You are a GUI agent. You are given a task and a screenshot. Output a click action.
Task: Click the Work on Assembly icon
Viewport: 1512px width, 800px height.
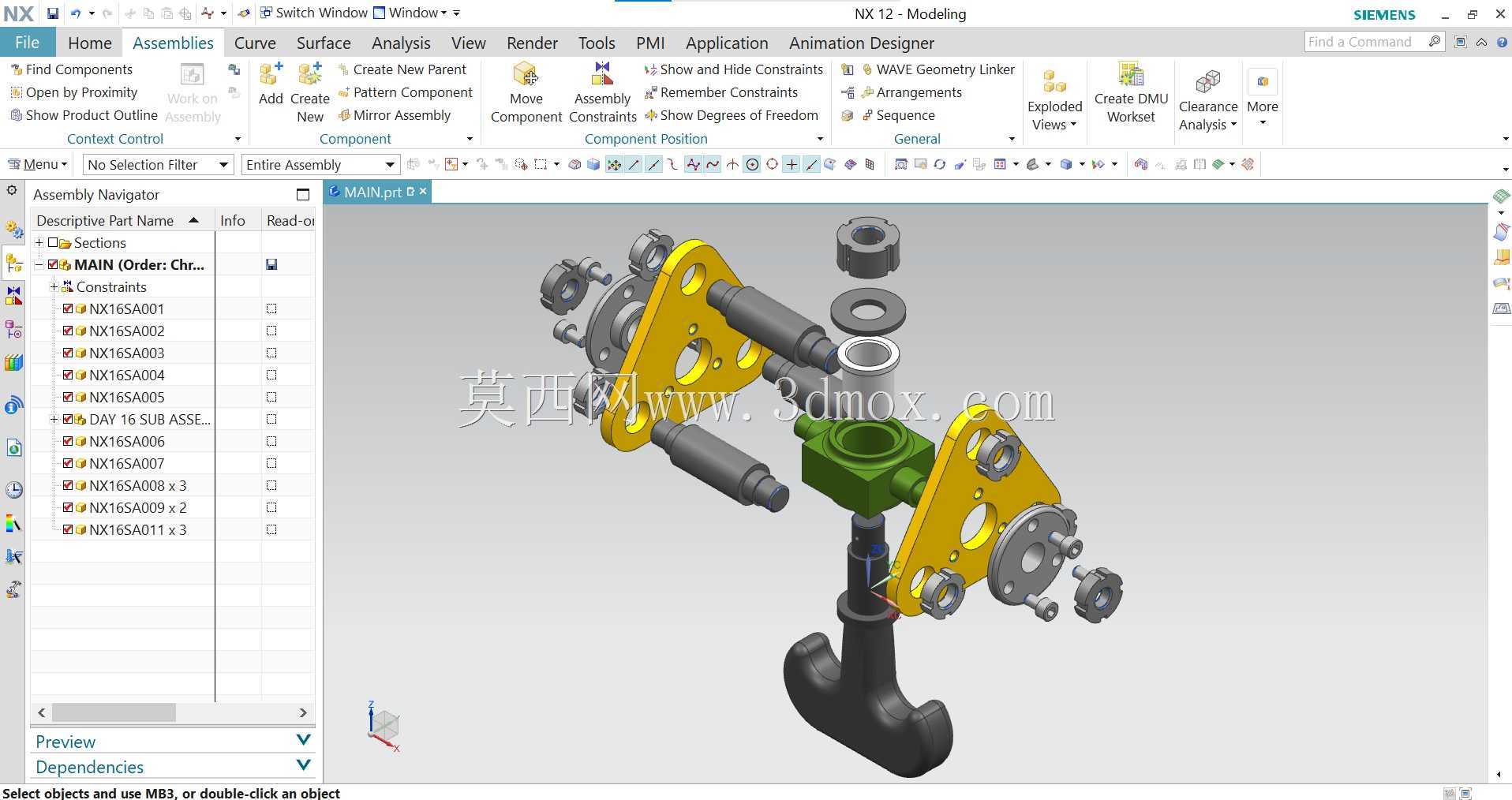[x=192, y=75]
